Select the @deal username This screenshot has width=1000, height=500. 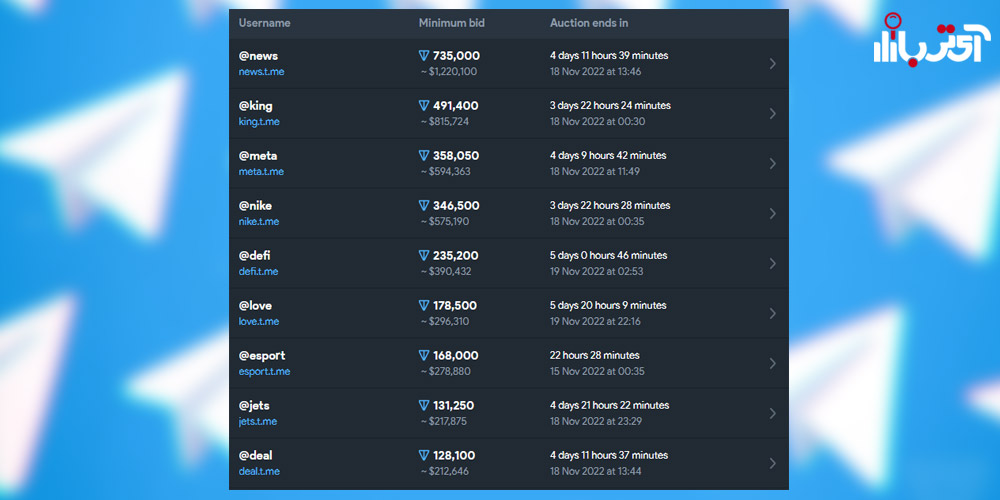pyautogui.click(x=256, y=455)
